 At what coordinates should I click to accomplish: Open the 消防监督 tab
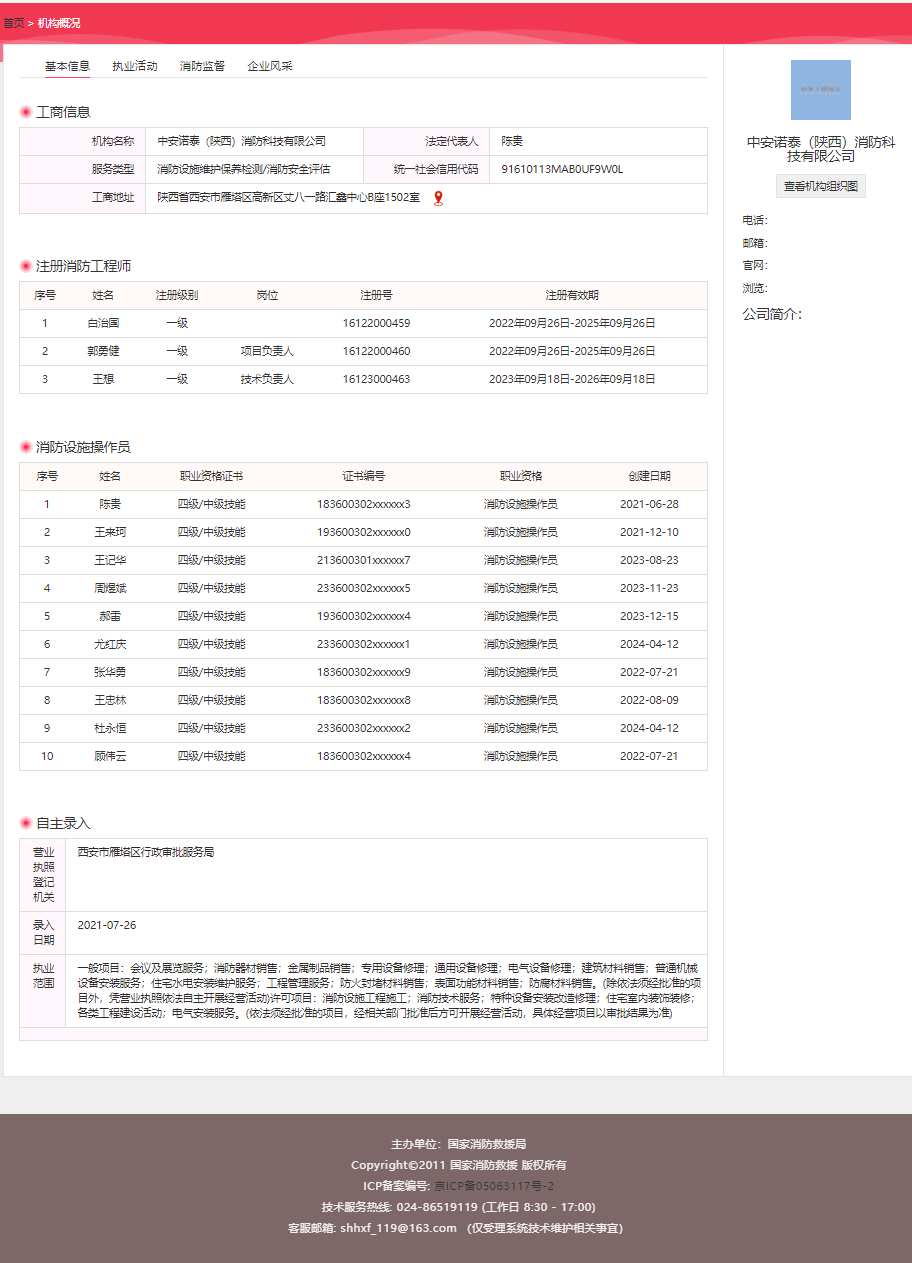(x=202, y=66)
